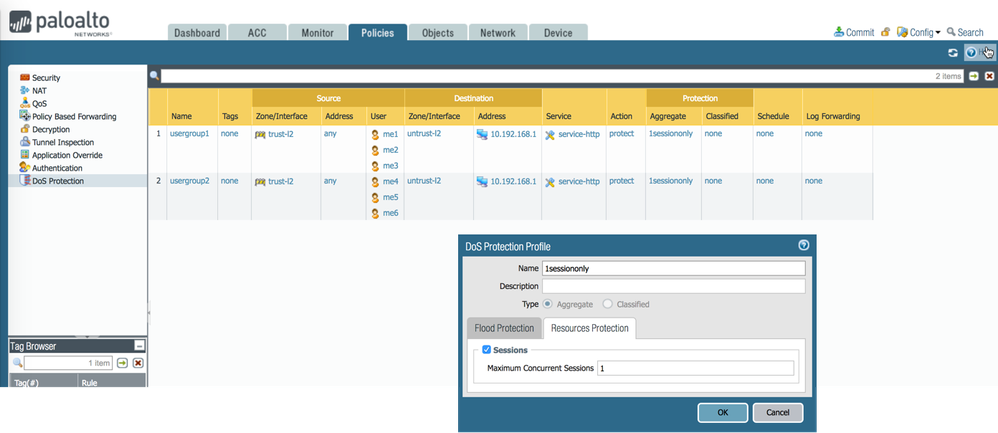The height and width of the screenshot is (433, 998).
Task: Open the usergroup1 rule link
Action: [x=190, y=134]
